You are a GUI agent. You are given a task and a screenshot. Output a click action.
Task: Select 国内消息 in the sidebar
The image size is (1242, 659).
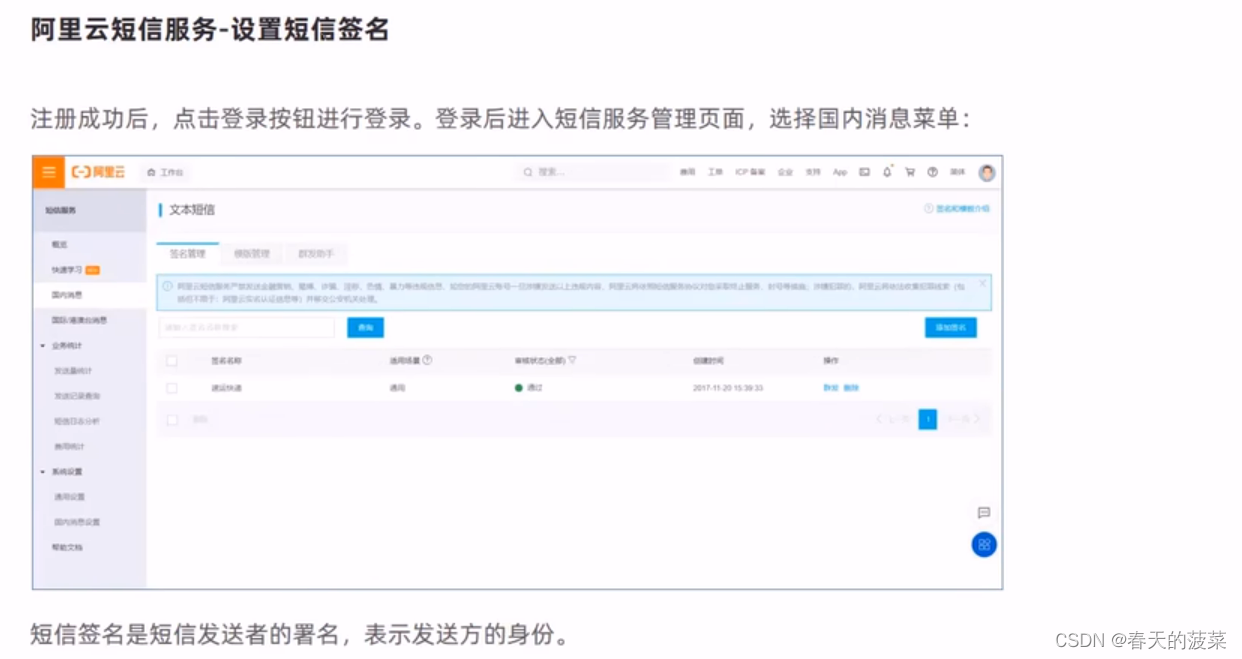67,295
